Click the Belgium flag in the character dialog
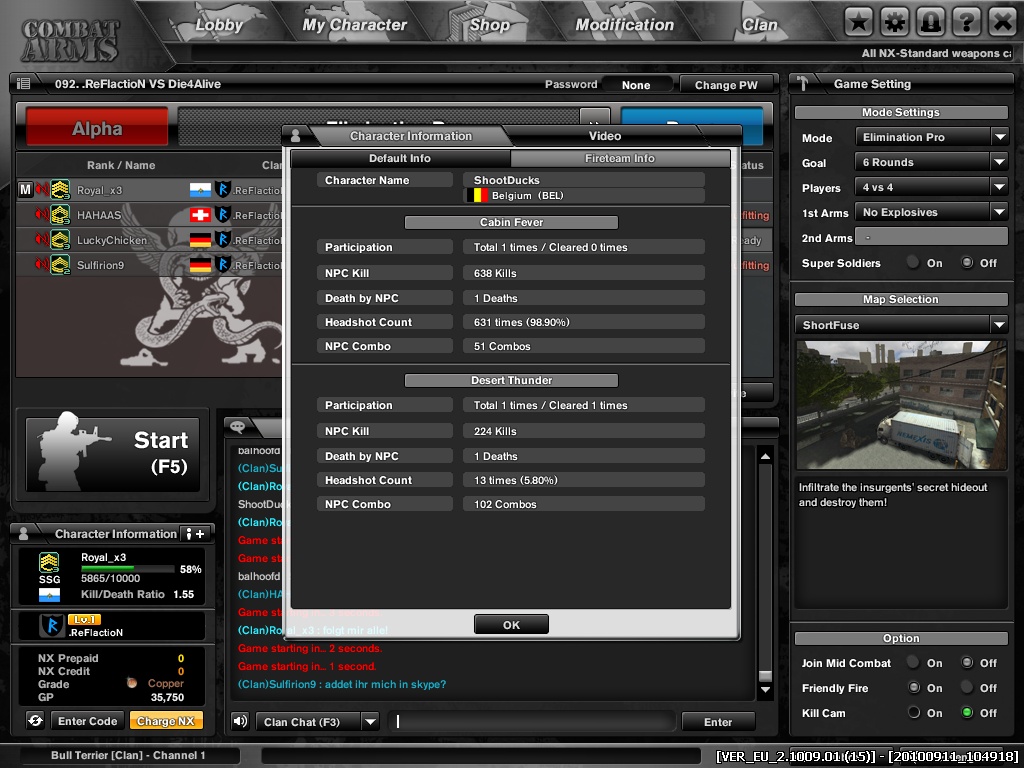The image size is (1024, 768). pyautogui.click(x=477, y=195)
